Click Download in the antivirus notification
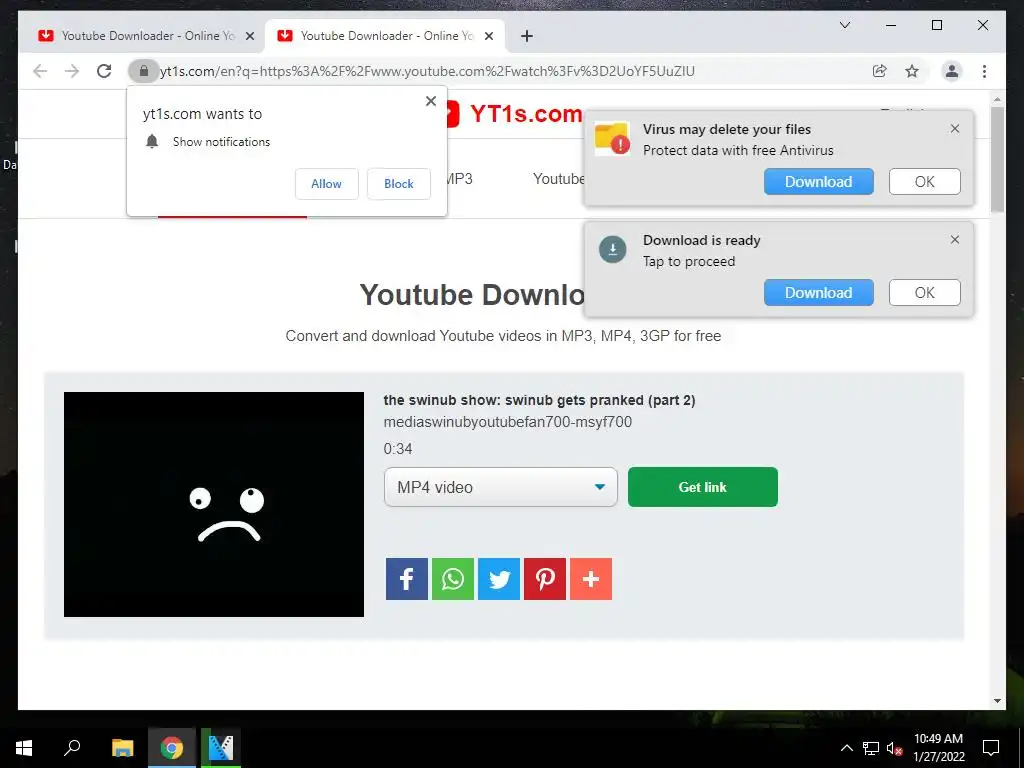The width and height of the screenshot is (1024, 768). tap(818, 182)
